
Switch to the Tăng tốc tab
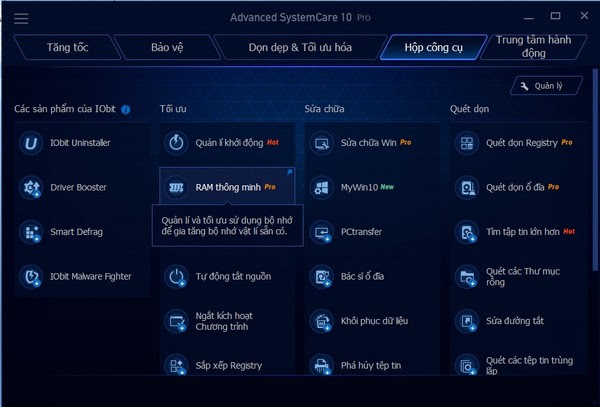(67, 47)
